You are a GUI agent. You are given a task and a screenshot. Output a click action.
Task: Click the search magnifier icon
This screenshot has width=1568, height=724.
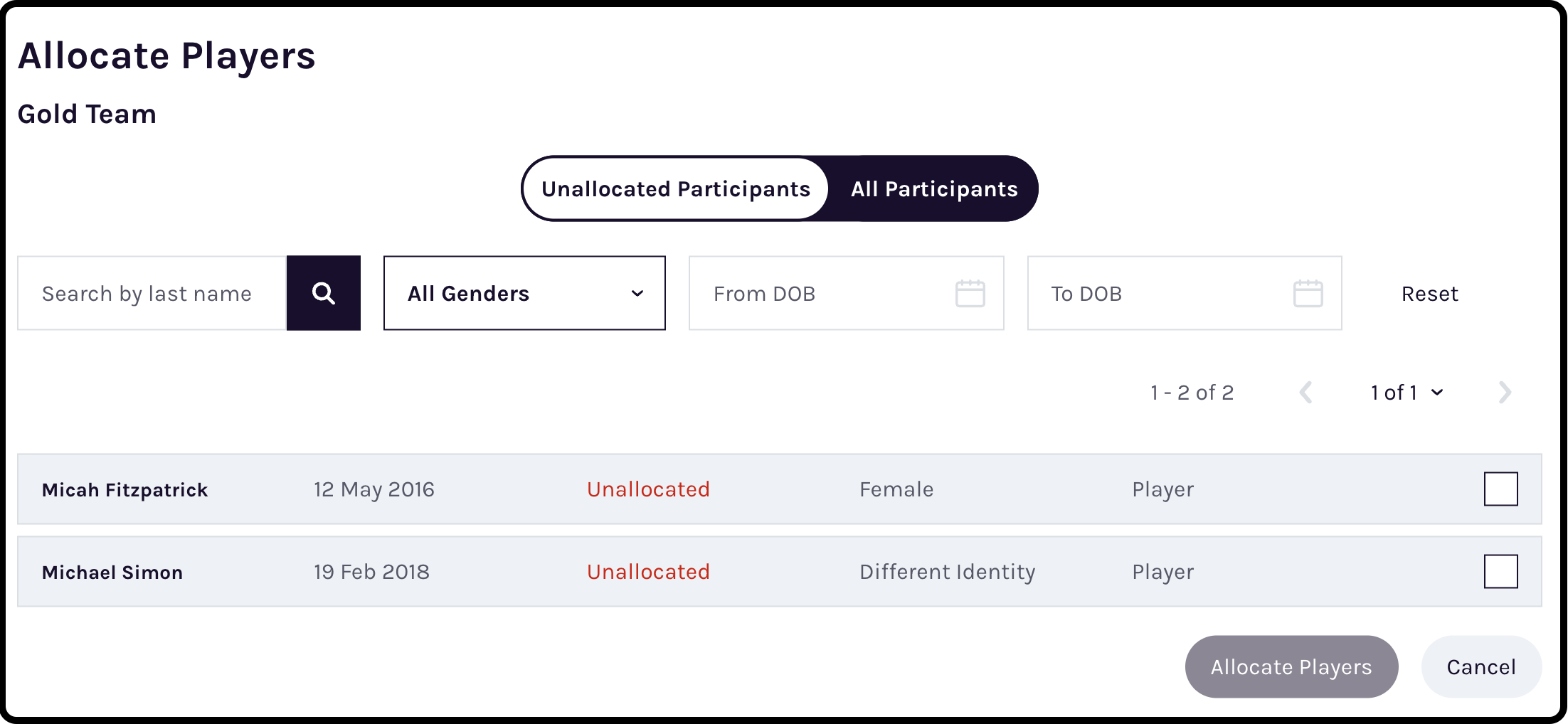coord(324,293)
